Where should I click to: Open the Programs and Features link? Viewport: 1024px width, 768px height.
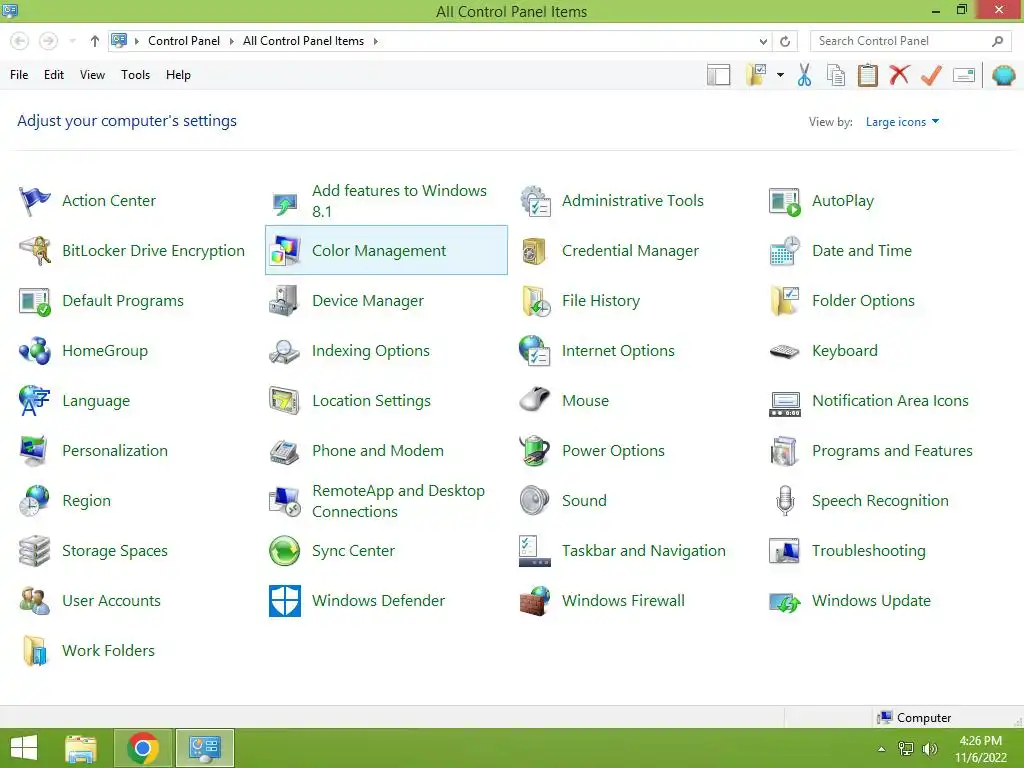click(892, 451)
